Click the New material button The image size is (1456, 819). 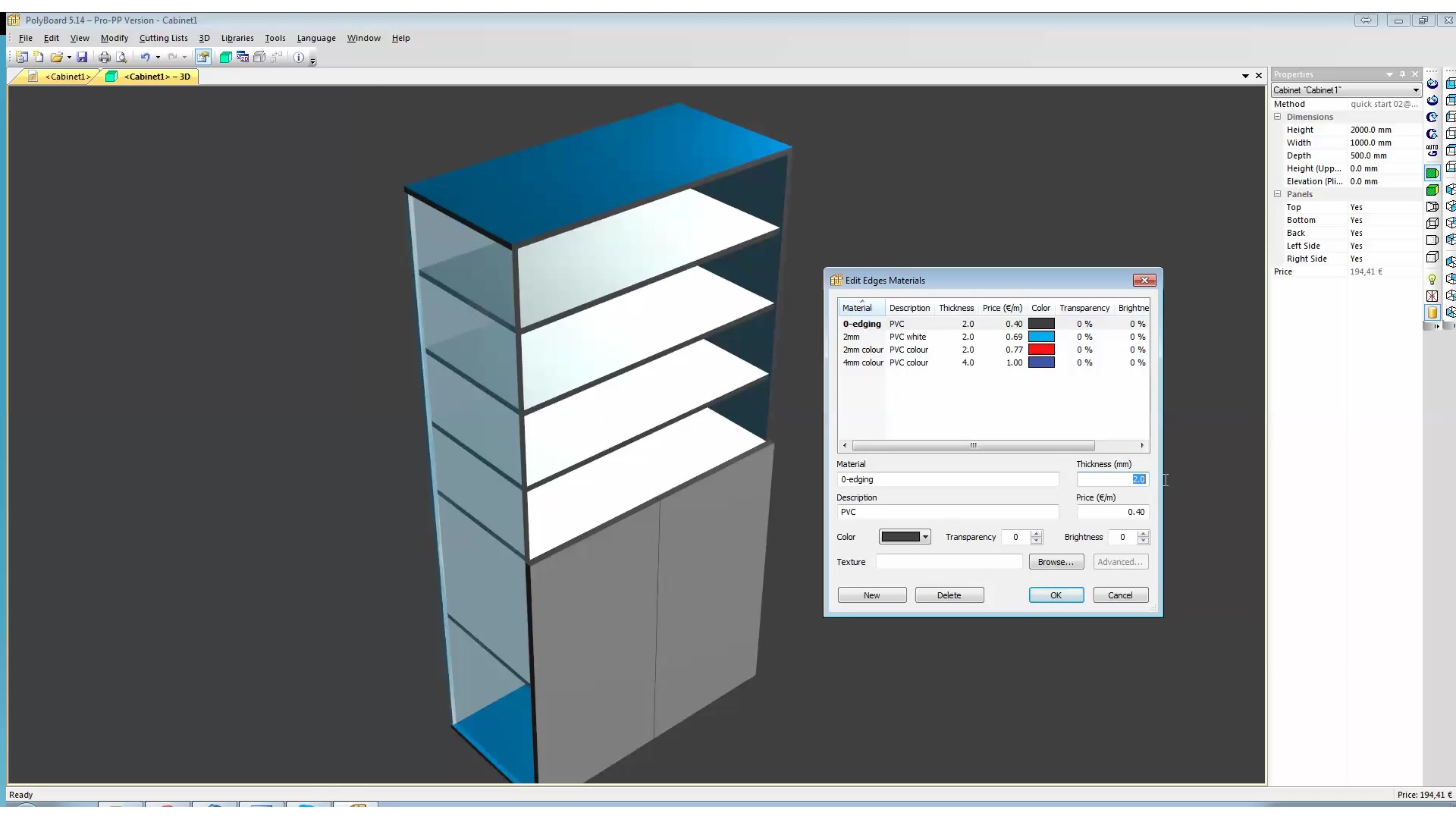pyautogui.click(x=871, y=595)
